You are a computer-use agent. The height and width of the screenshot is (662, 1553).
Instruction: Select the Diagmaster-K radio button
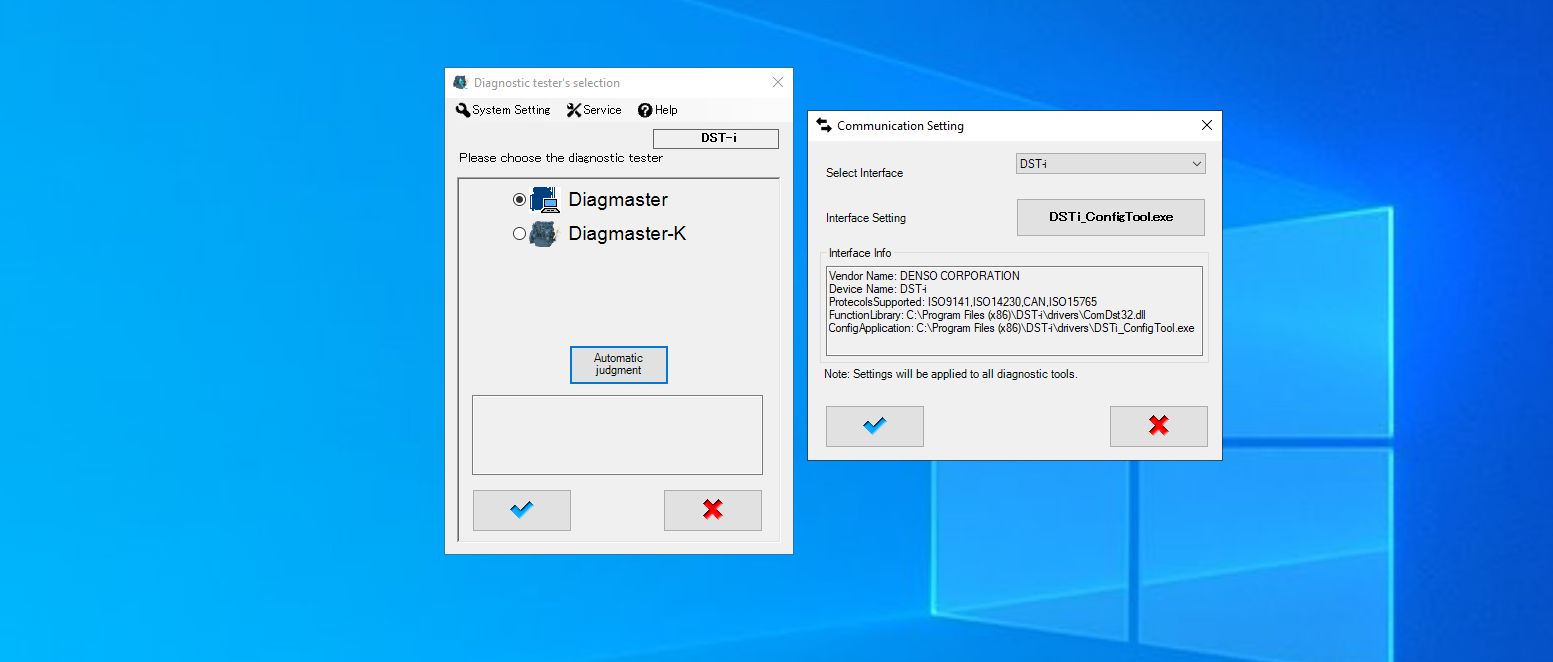pos(519,233)
